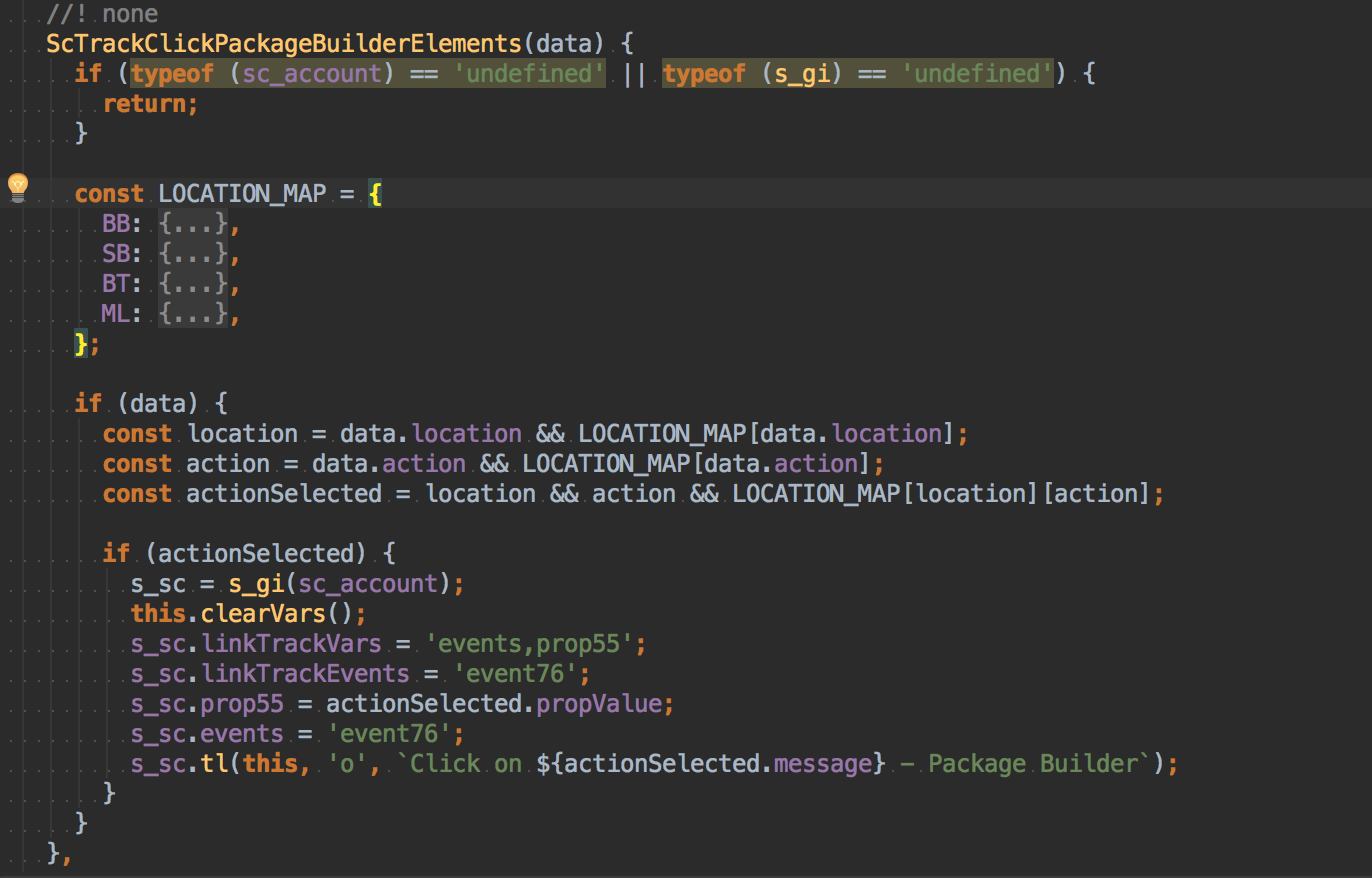Unfold the BT object block

pos(193,284)
